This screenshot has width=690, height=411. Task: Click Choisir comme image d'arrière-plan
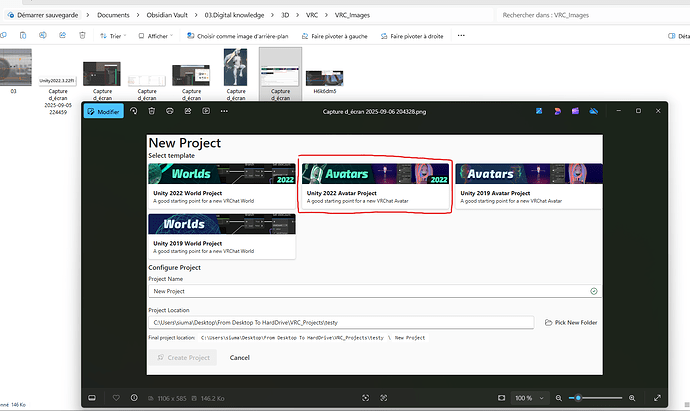pos(238,36)
